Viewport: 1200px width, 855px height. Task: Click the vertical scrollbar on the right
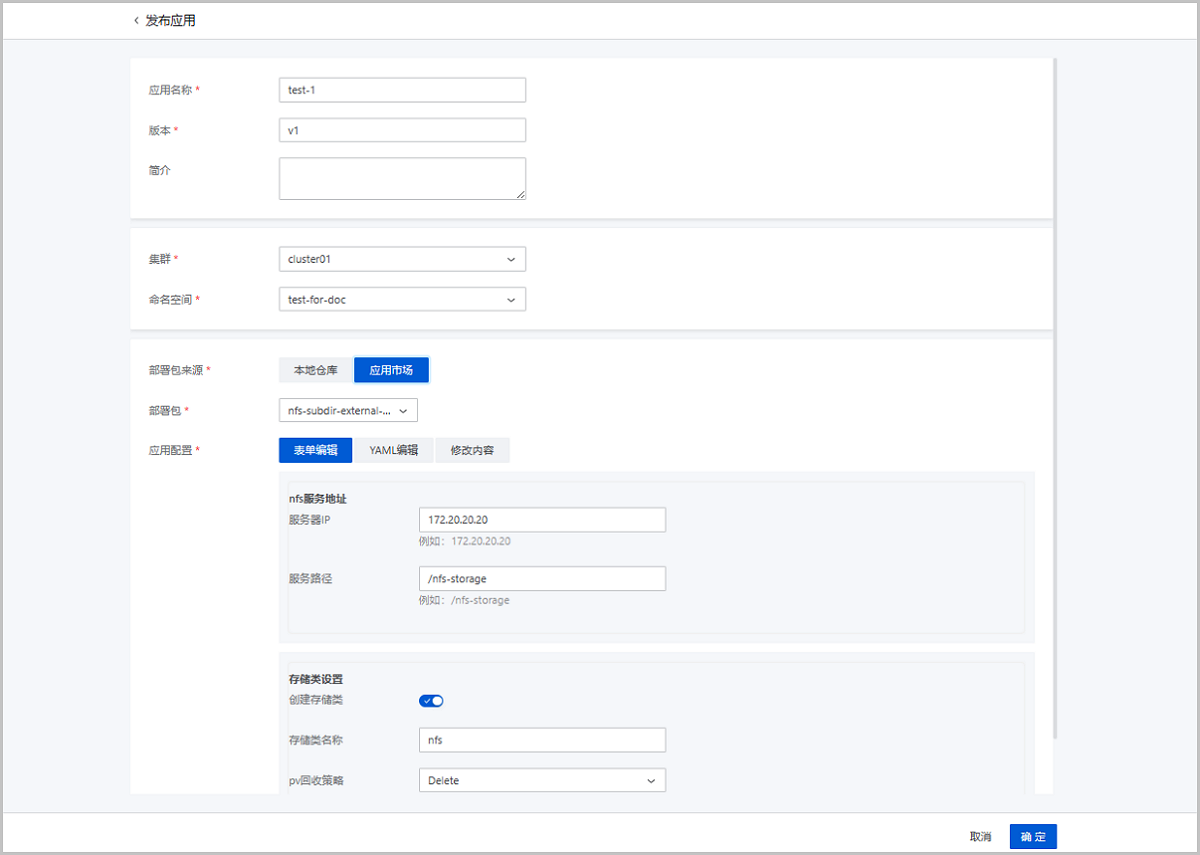pos(1055,400)
